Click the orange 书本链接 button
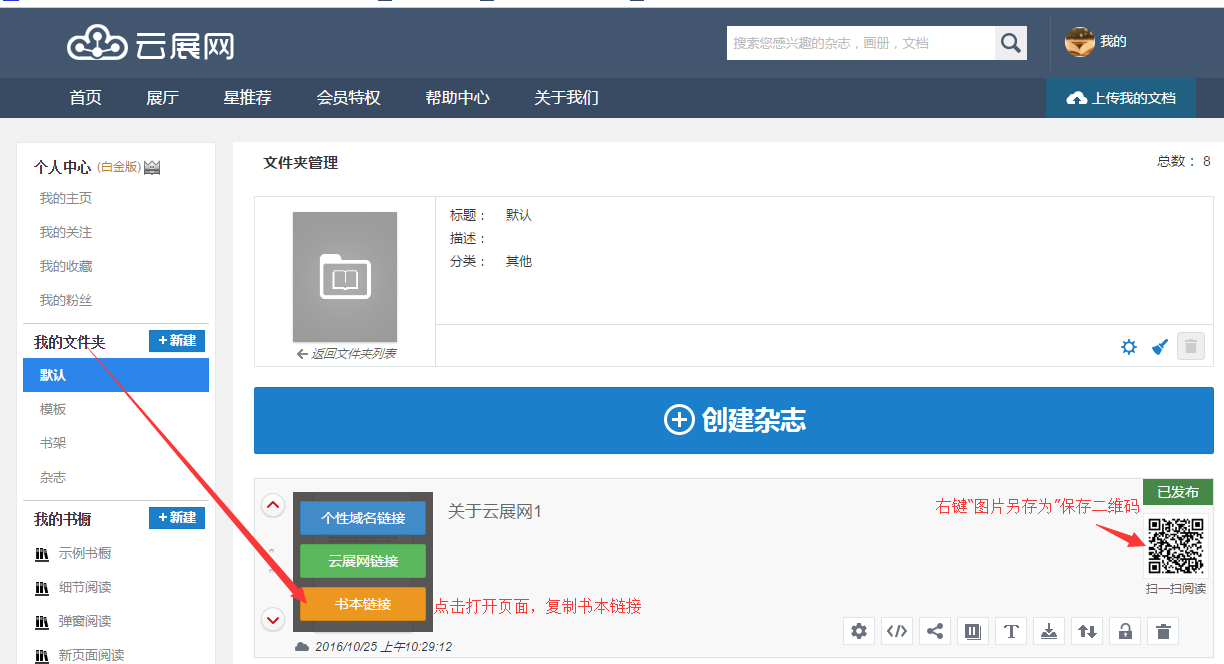This screenshot has width=1224, height=664. (363, 604)
